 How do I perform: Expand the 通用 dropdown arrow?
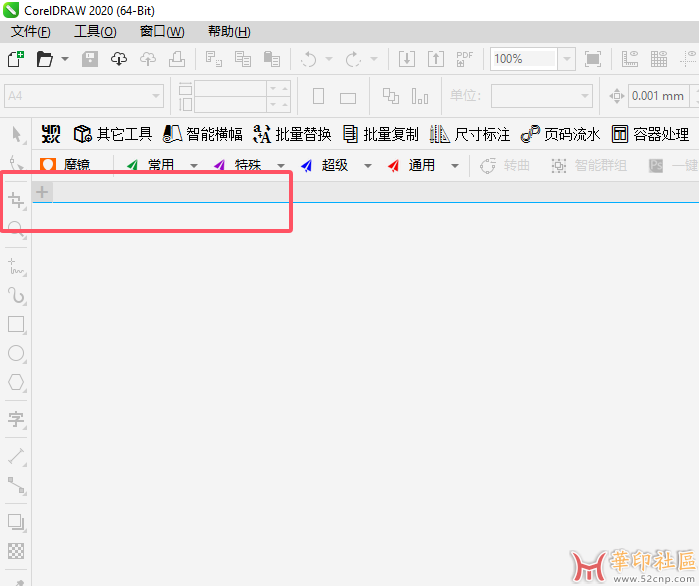(x=455, y=166)
